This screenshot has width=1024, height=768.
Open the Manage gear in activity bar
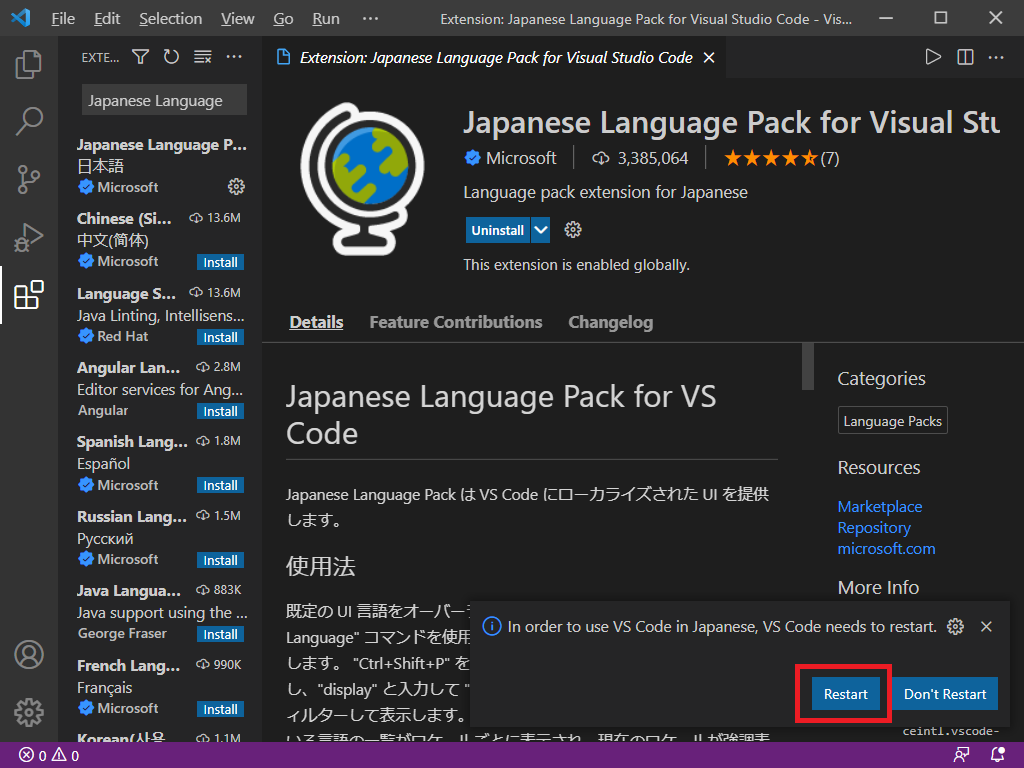pyautogui.click(x=29, y=712)
